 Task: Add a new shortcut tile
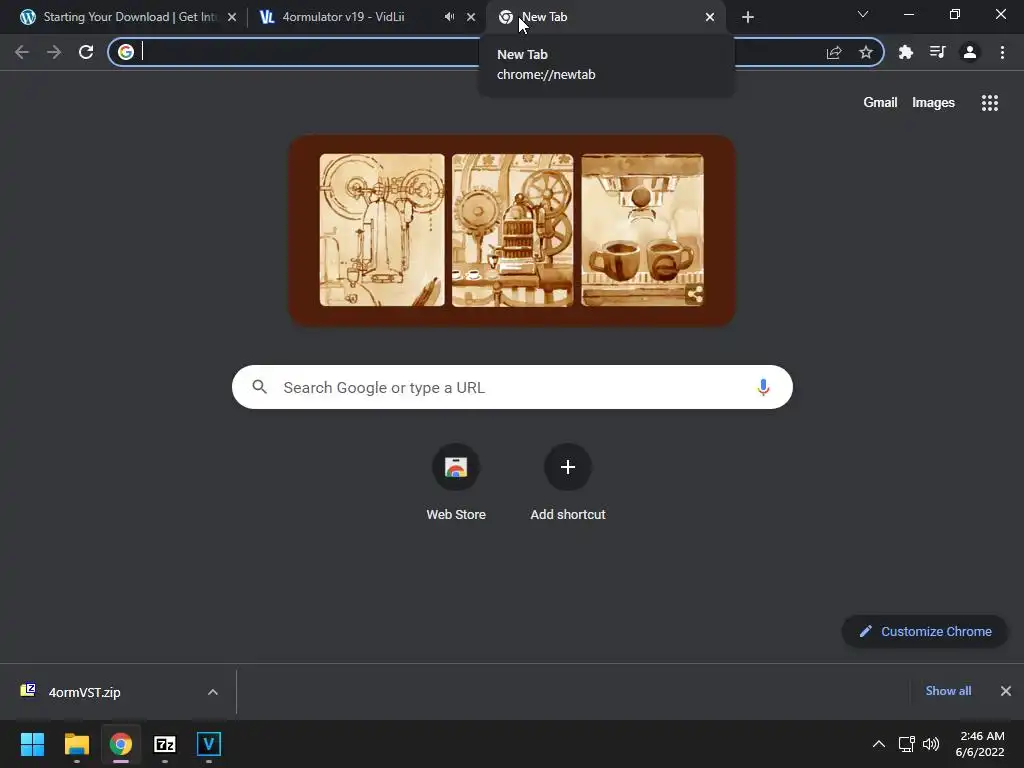[x=568, y=483]
